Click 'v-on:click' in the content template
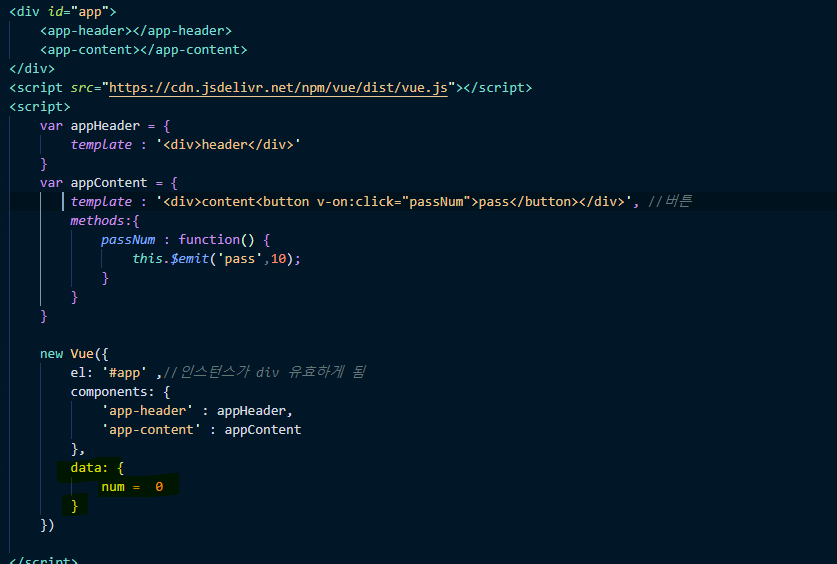The height and width of the screenshot is (564, 837). pyautogui.click(x=355, y=202)
